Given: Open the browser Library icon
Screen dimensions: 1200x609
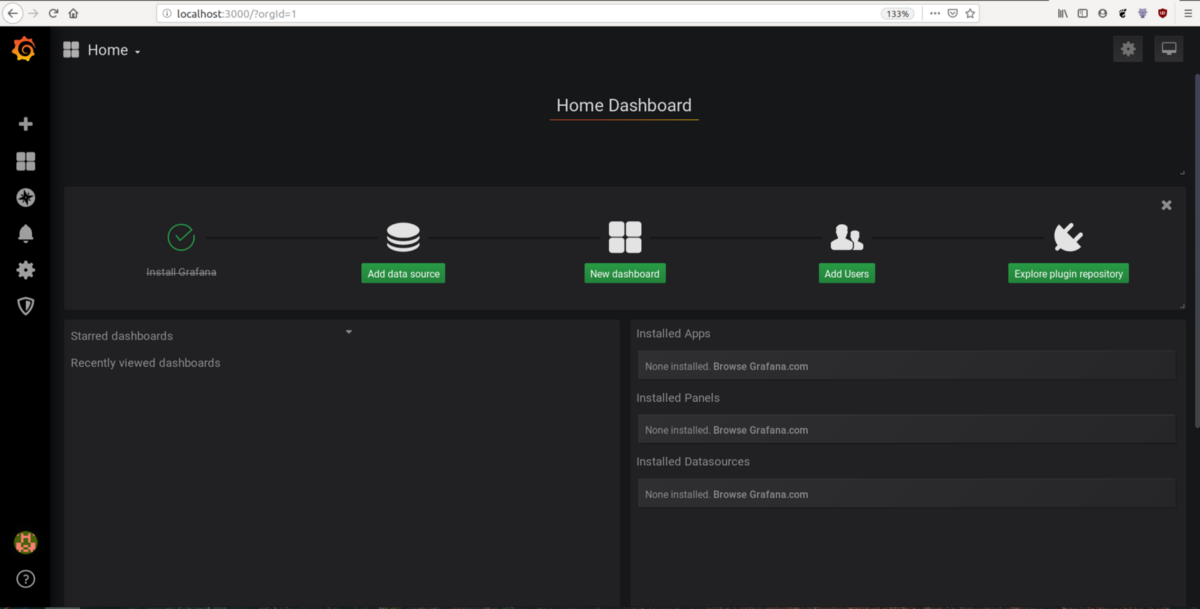Looking at the screenshot, I should coord(1063,13).
